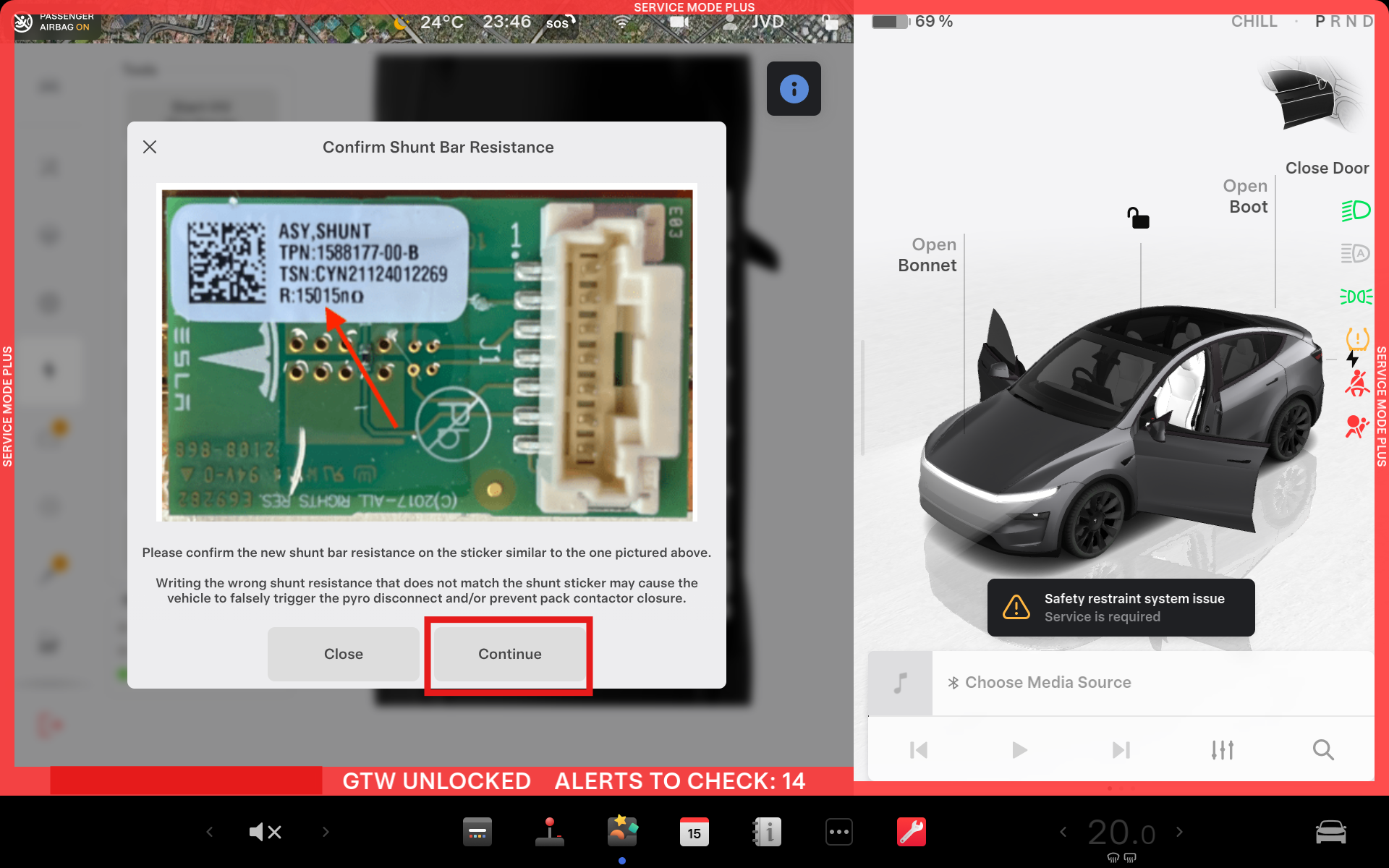The image size is (1389, 868).
Task: Open the owner's manual info app
Action: [x=767, y=832]
